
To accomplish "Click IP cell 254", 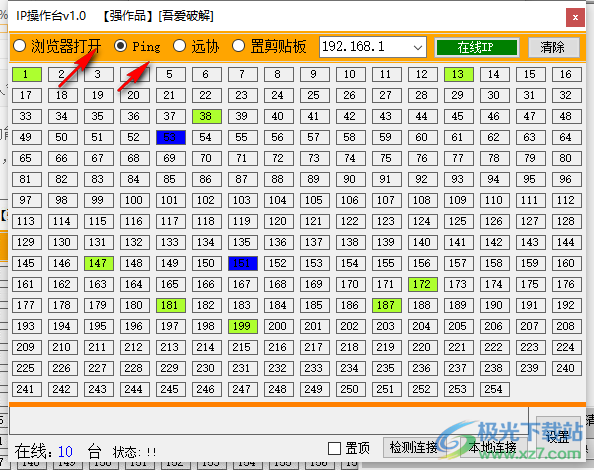I will pos(495,389).
